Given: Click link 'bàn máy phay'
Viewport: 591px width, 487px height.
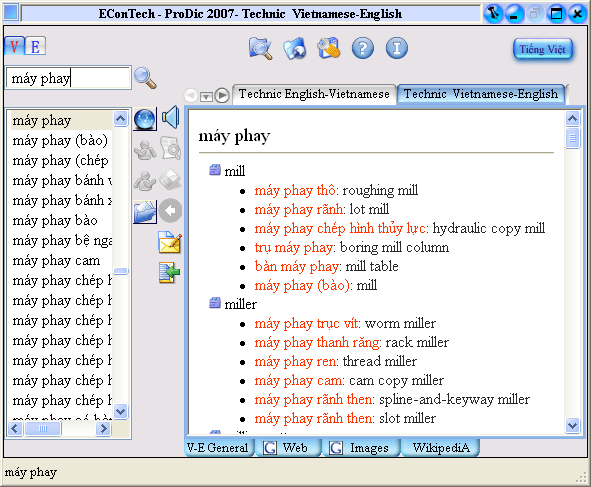Looking at the screenshot, I should pyautogui.click(x=297, y=266).
